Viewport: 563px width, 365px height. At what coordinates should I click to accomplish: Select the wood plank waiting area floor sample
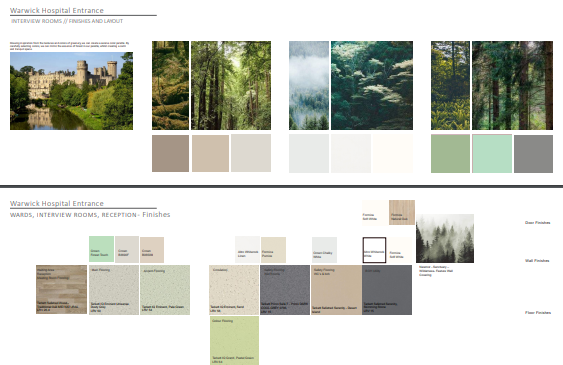[x=61, y=290]
